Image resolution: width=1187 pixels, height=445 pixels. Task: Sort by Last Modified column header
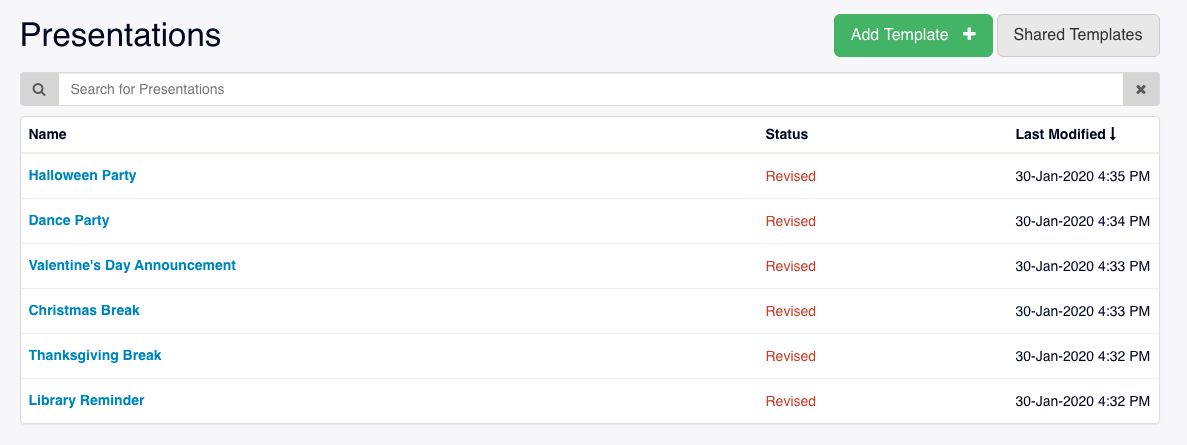coord(1060,134)
